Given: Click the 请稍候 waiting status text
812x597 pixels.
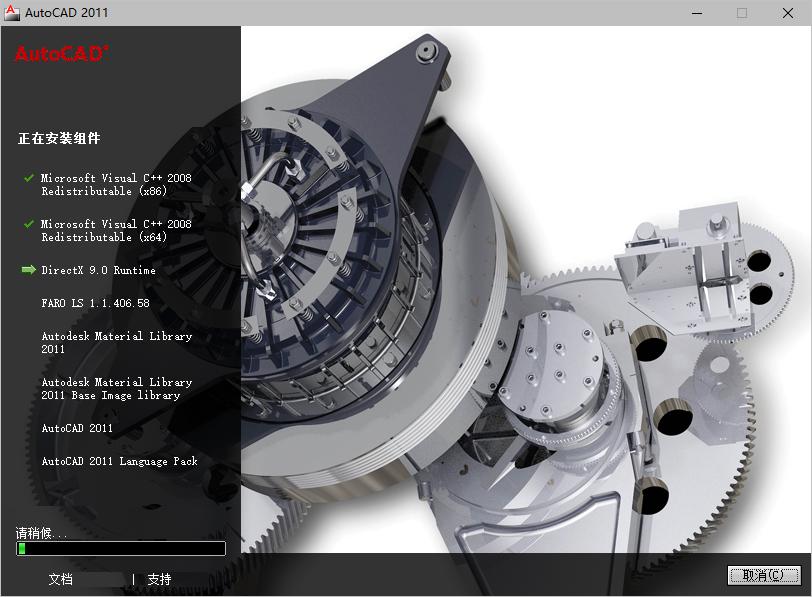Looking at the screenshot, I should (35, 531).
